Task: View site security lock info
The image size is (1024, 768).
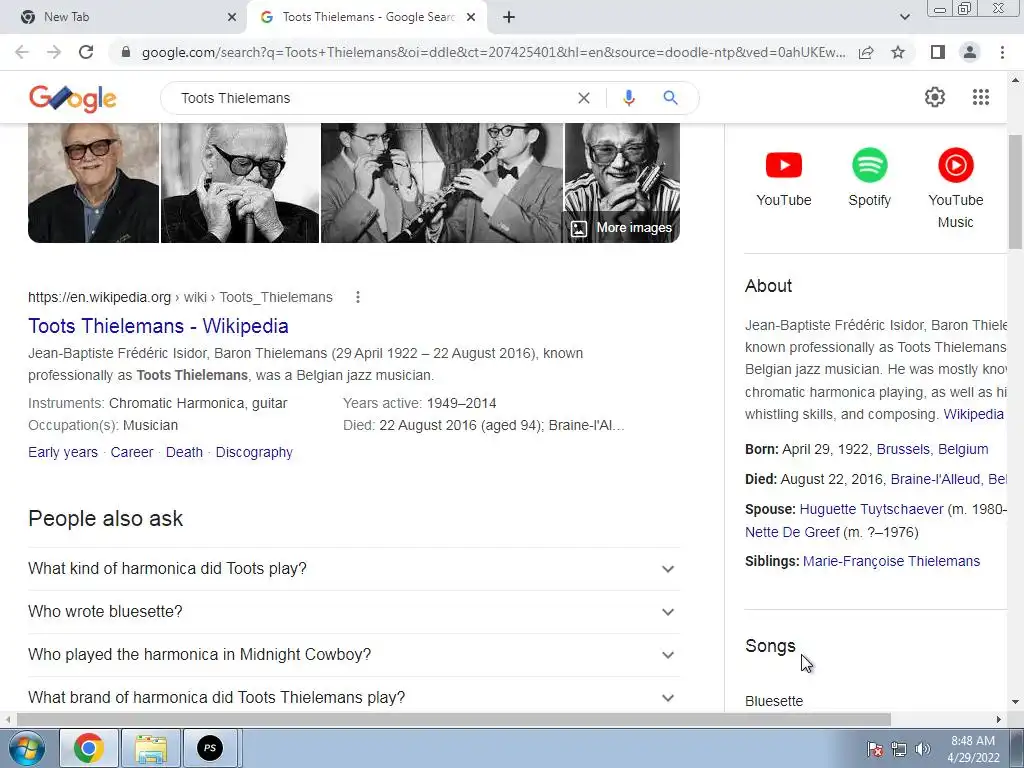Action: [x=126, y=52]
